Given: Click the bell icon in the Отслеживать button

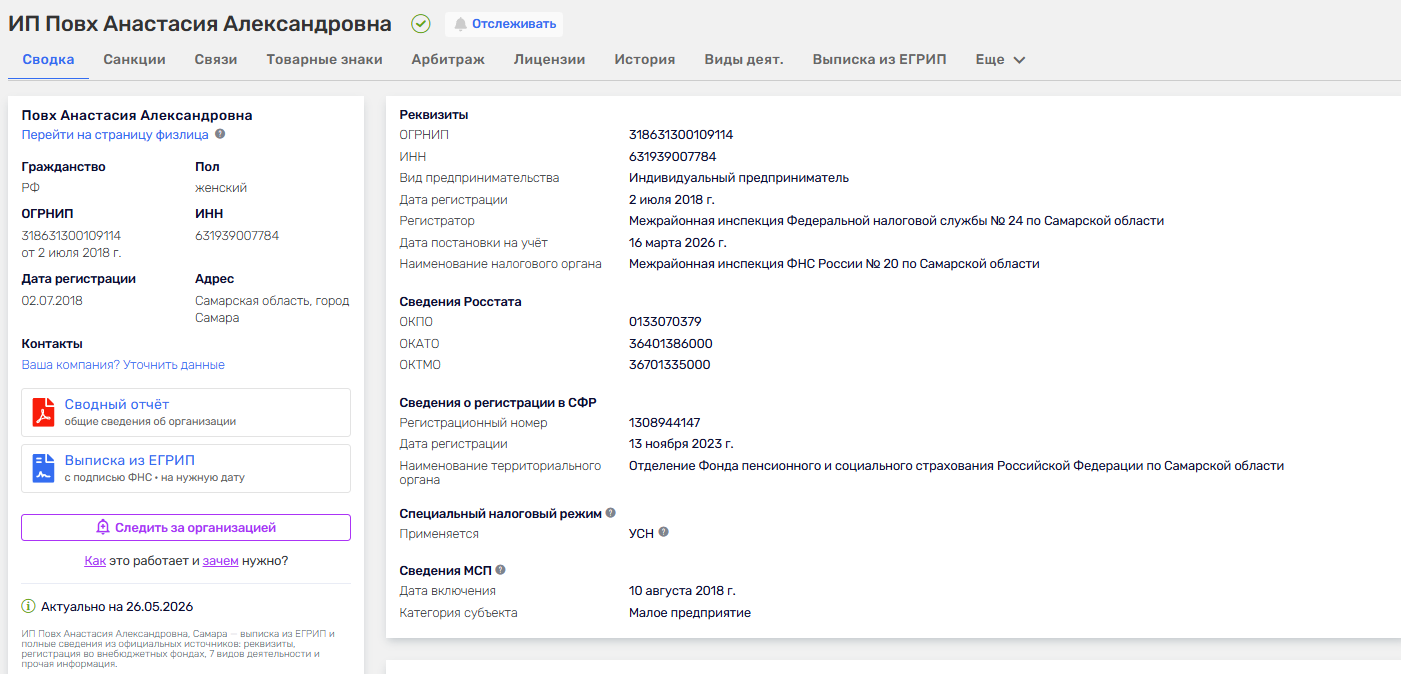Looking at the screenshot, I should [x=461, y=24].
